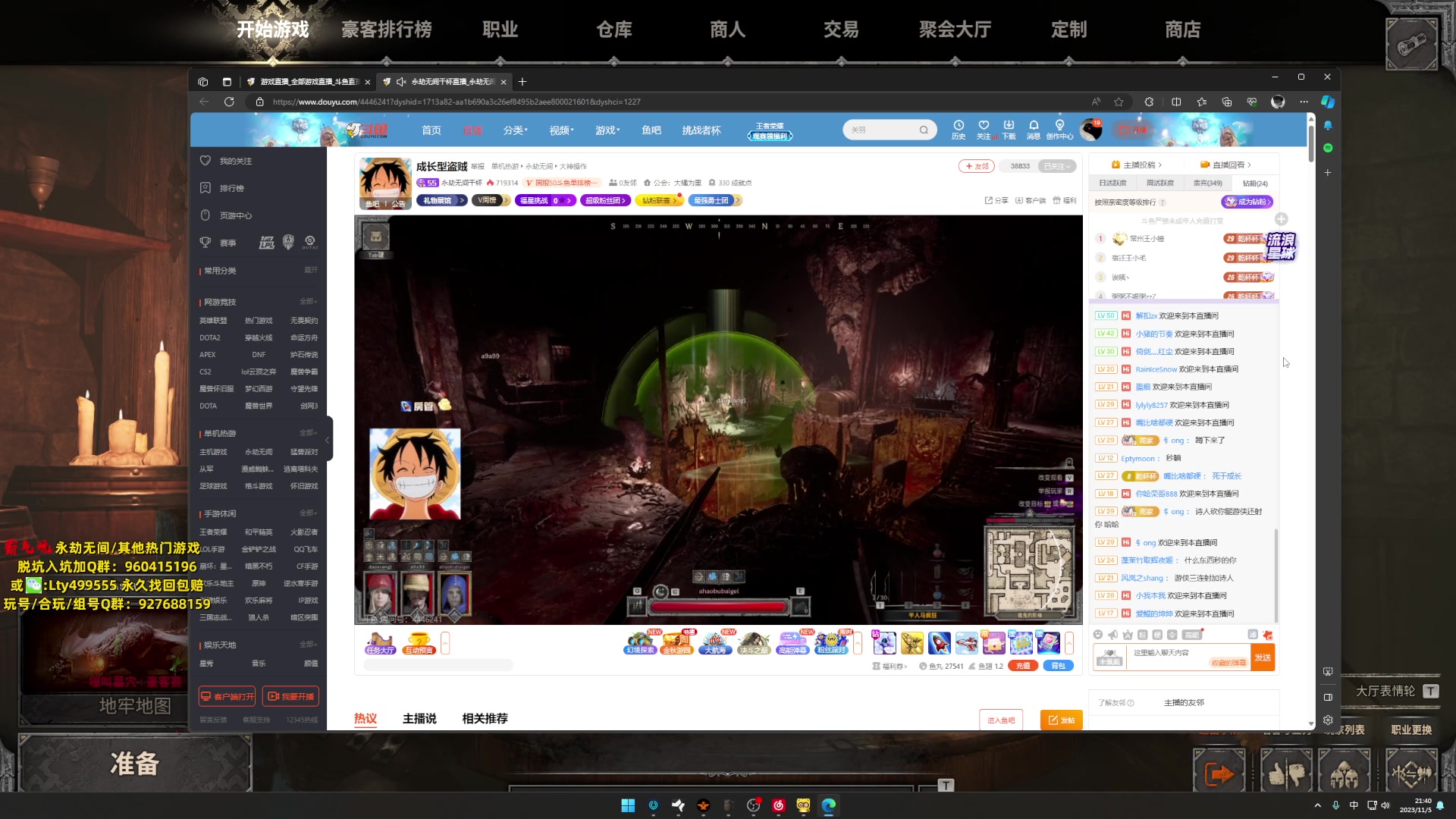Click the 友邻 add button

click(977, 166)
